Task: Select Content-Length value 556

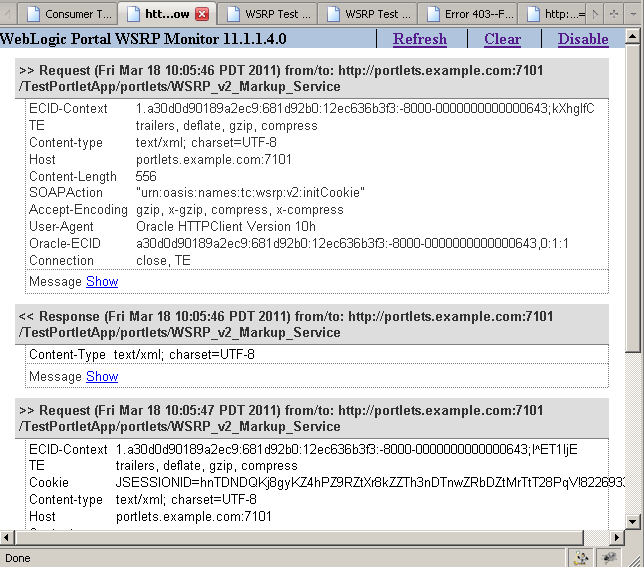Action: point(146,176)
